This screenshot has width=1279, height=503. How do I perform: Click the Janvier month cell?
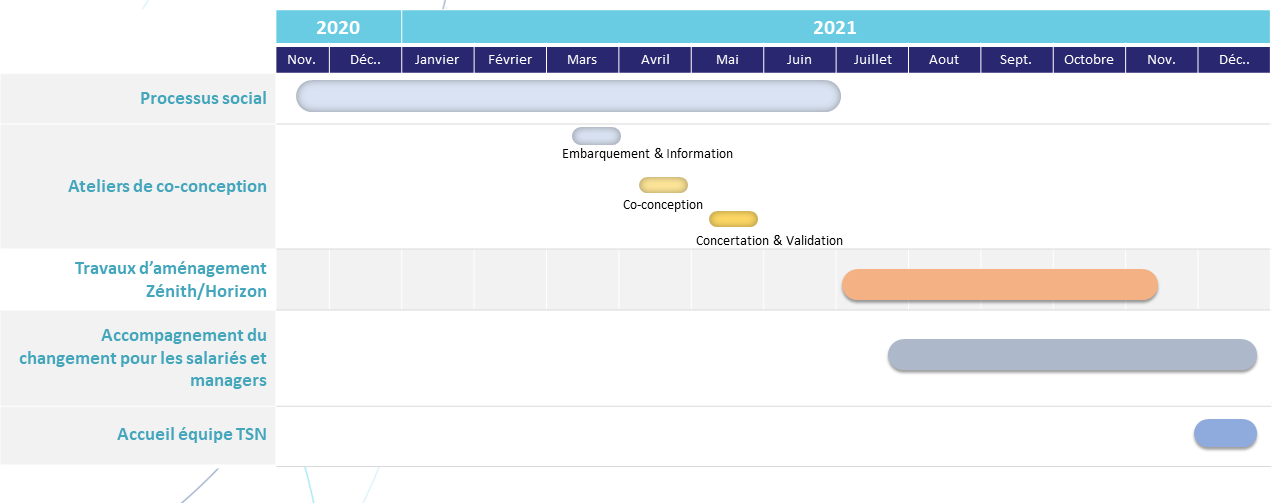click(437, 60)
